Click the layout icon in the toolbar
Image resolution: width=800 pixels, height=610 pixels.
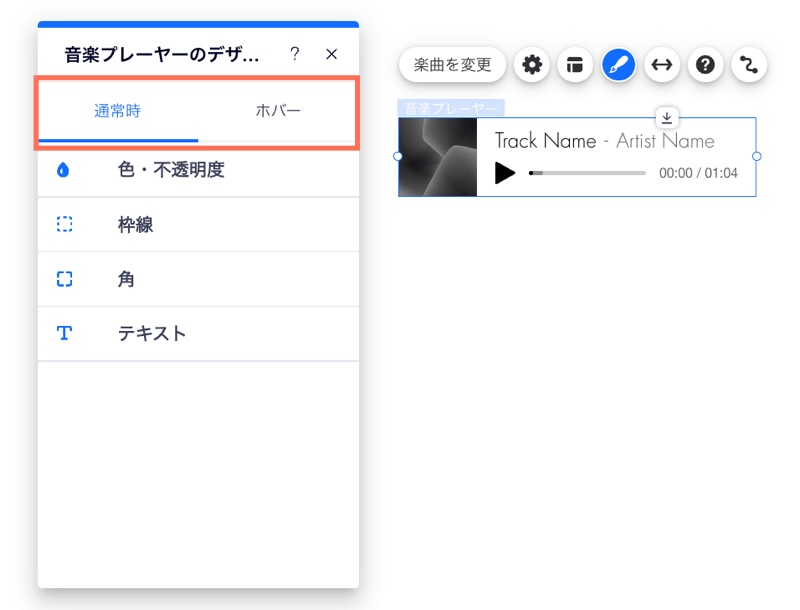pos(575,64)
